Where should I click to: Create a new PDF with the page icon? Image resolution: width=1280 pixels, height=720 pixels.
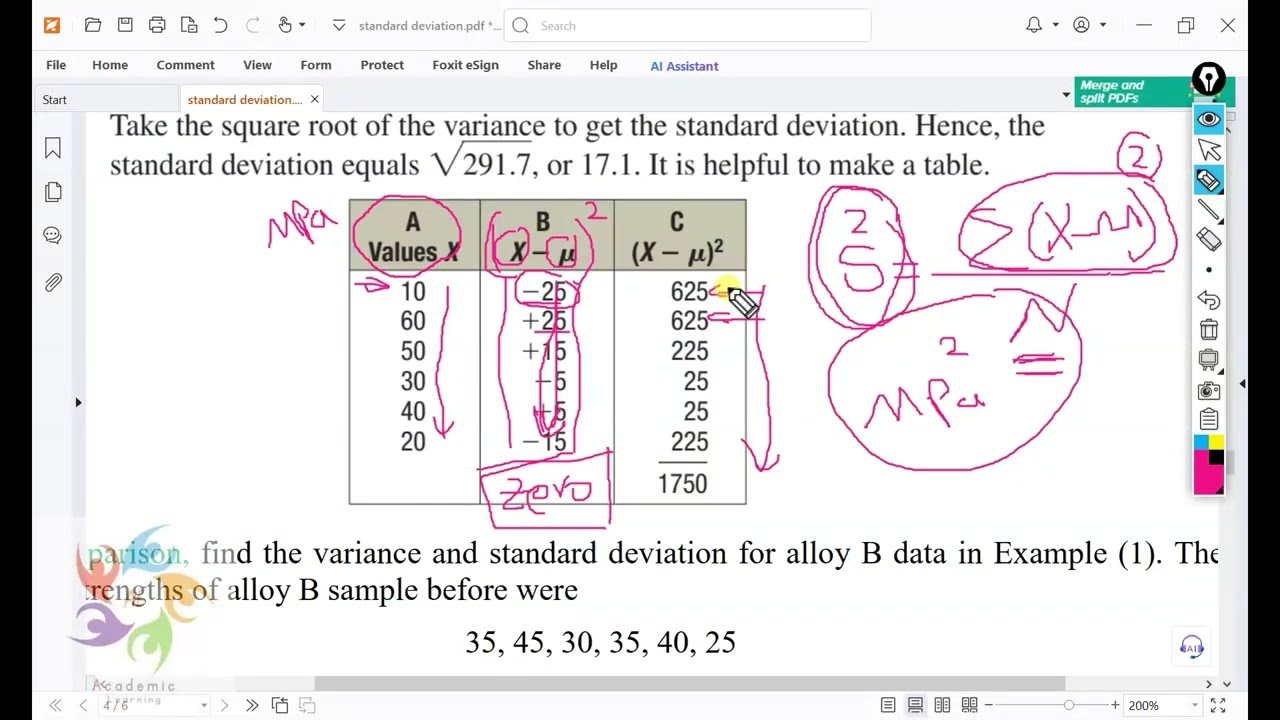tap(189, 25)
